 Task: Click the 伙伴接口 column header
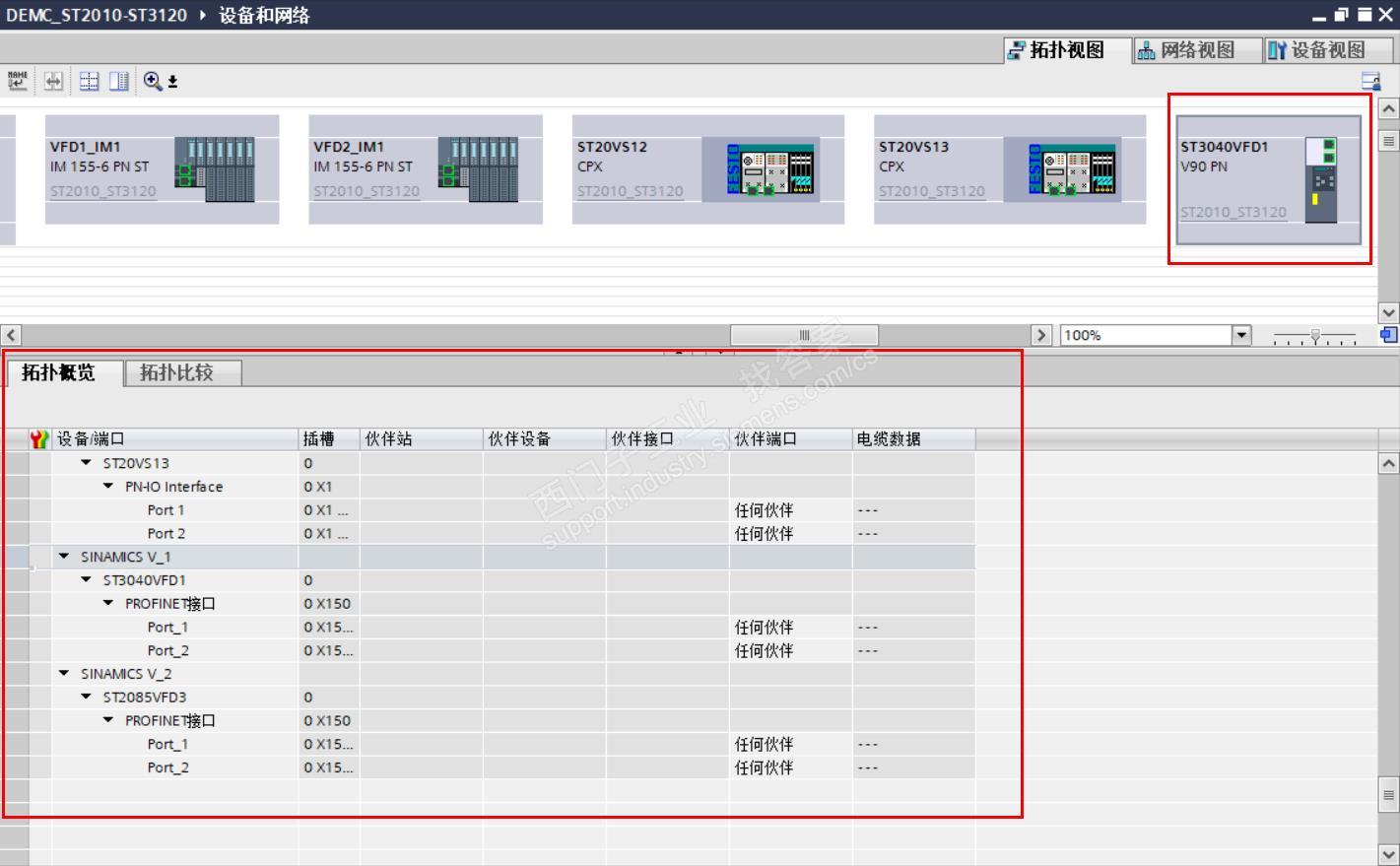(x=668, y=439)
